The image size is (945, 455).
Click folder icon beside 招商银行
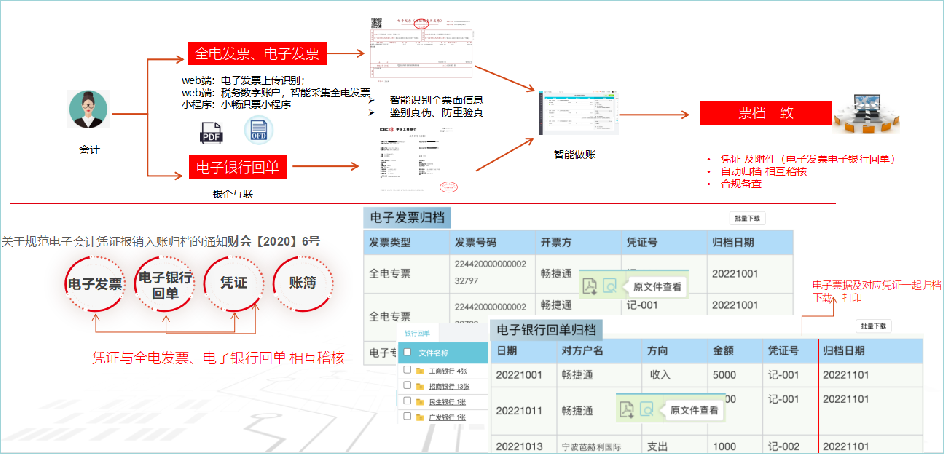(x=420, y=386)
